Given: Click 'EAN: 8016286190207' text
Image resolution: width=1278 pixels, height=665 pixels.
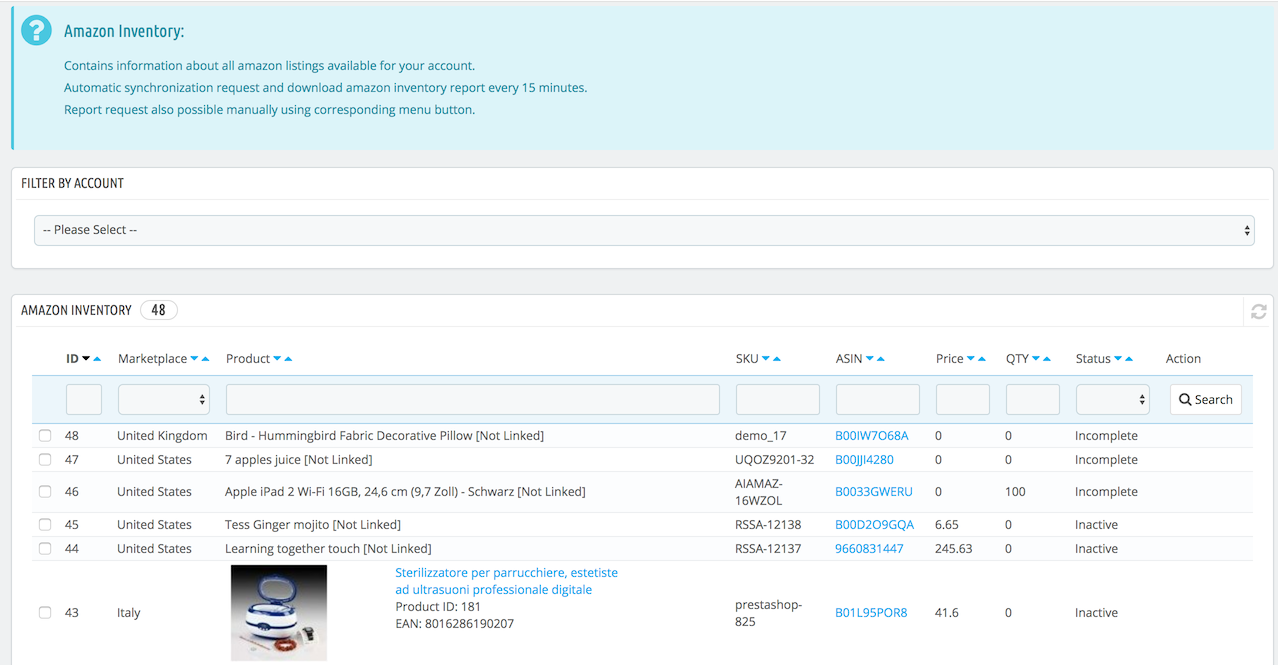Looking at the screenshot, I should point(454,624).
